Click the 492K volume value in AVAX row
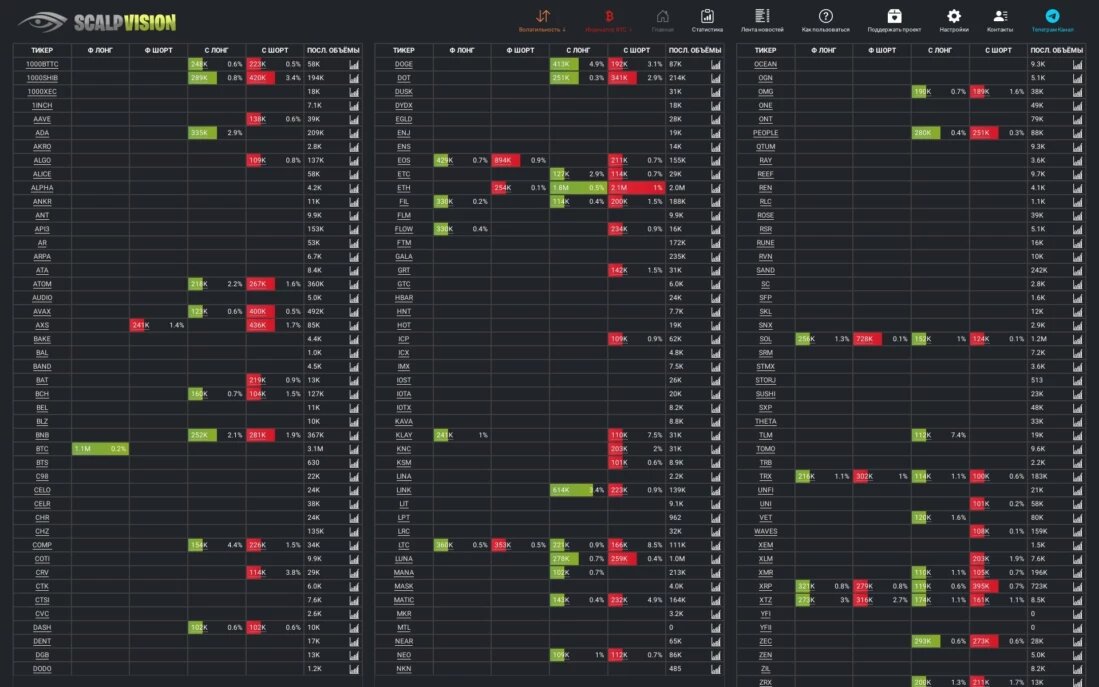 [315, 312]
